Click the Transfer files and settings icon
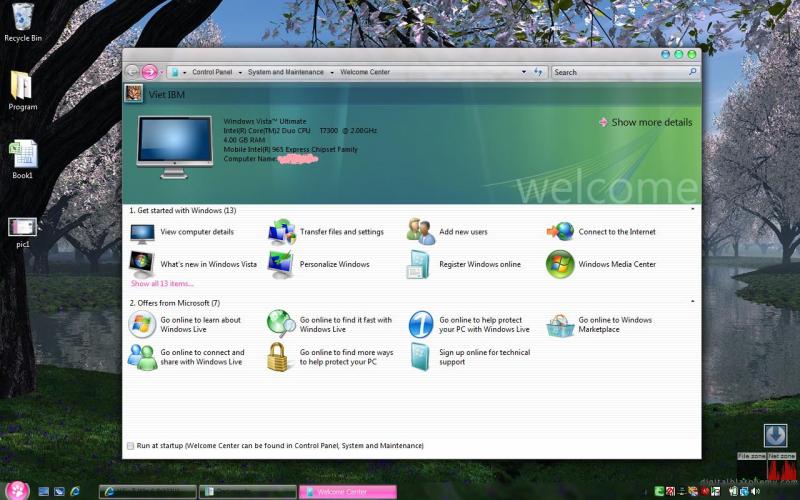The image size is (800, 500). [x=281, y=232]
